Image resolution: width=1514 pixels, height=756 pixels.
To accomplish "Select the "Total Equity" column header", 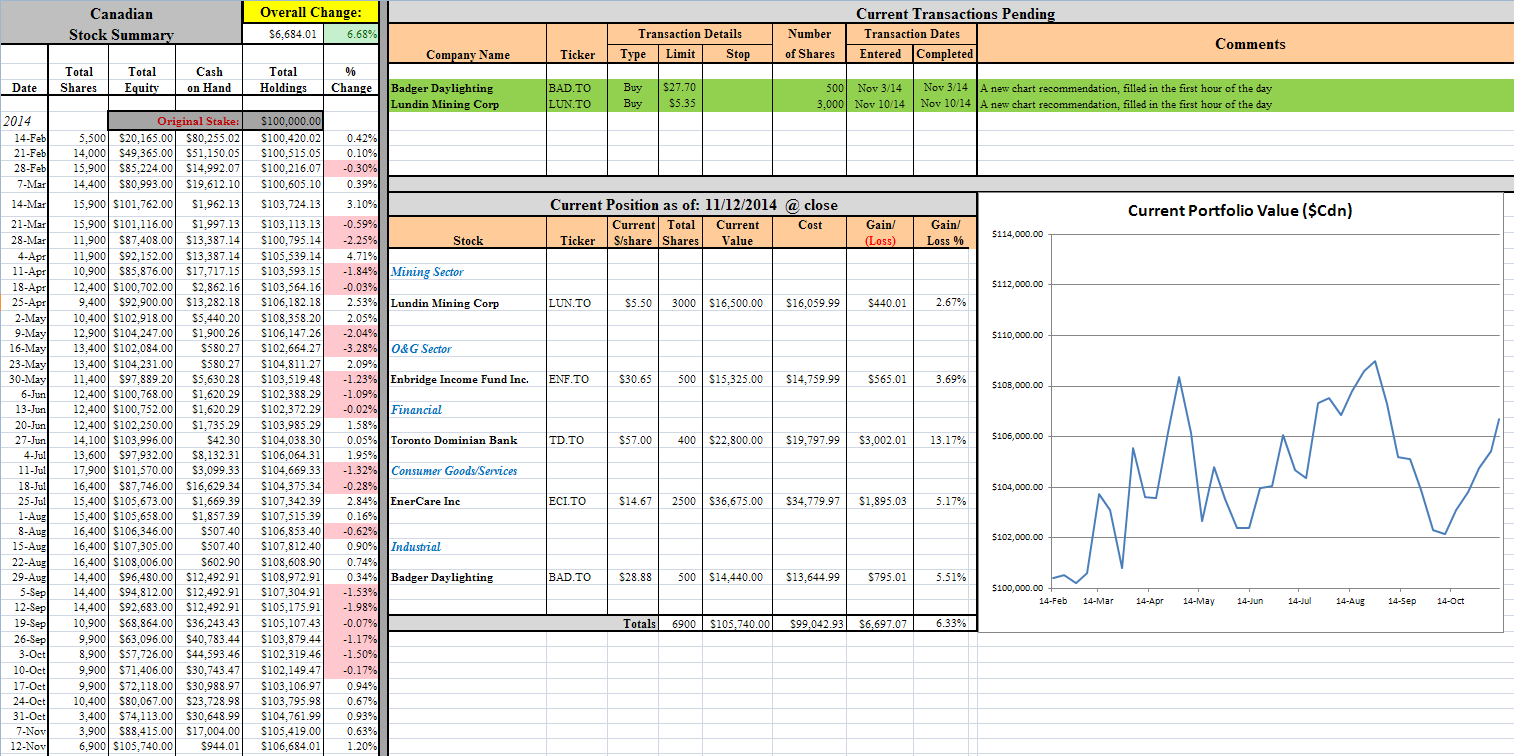I will (x=142, y=79).
